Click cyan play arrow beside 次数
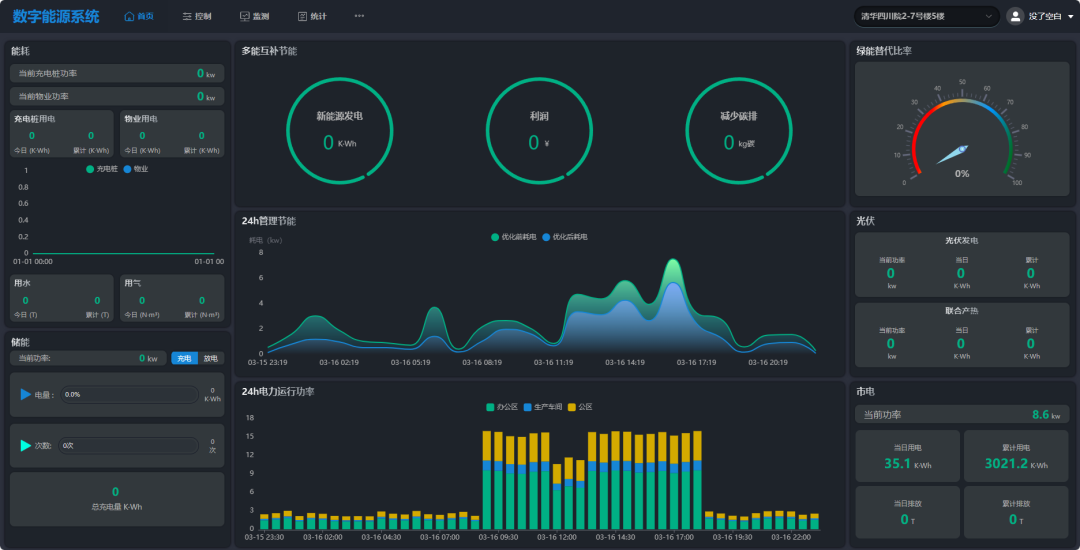The width and height of the screenshot is (1080, 550). tap(26, 445)
